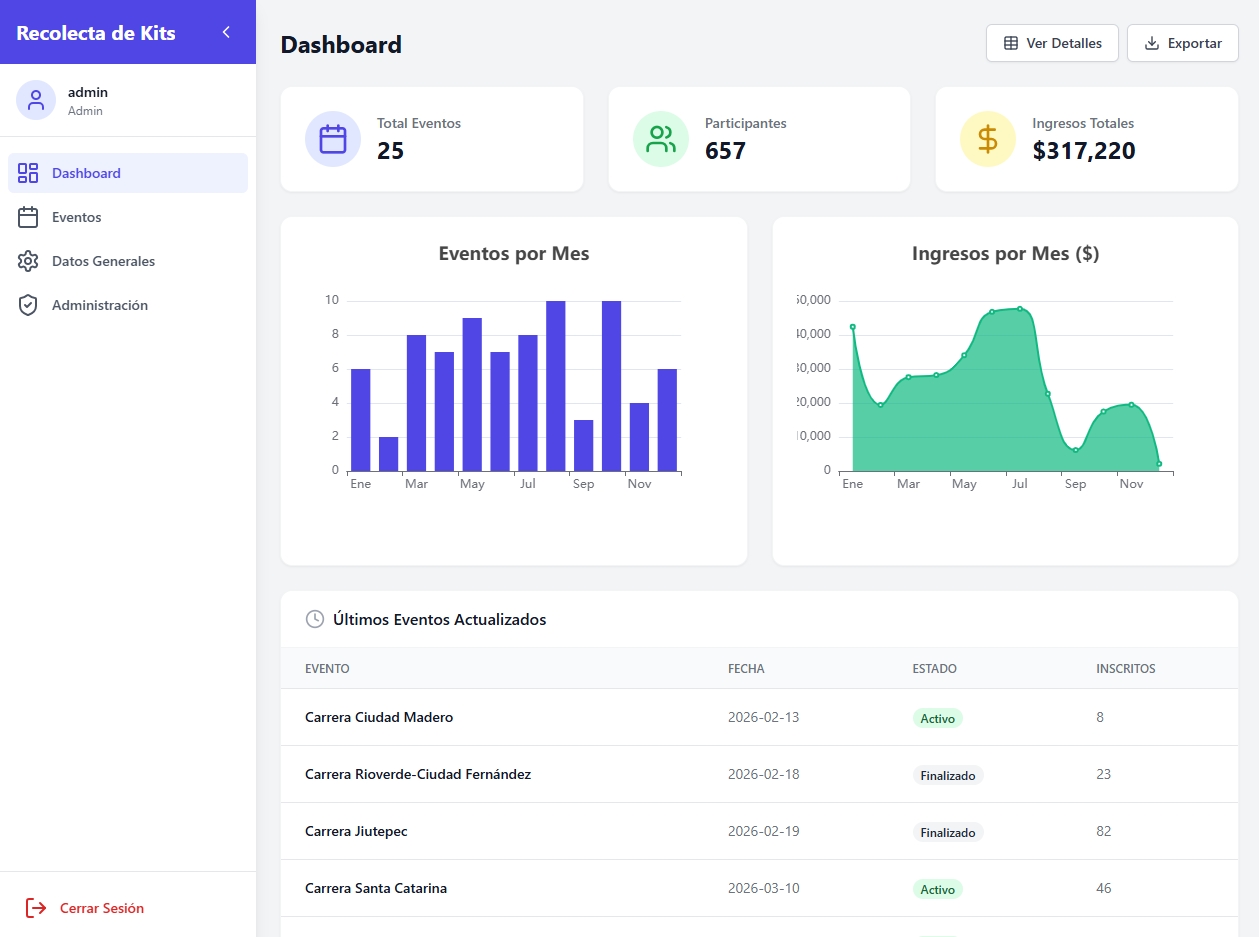Click the Datos Generales gear icon
The width and height of the screenshot is (1259, 937).
point(28,261)
